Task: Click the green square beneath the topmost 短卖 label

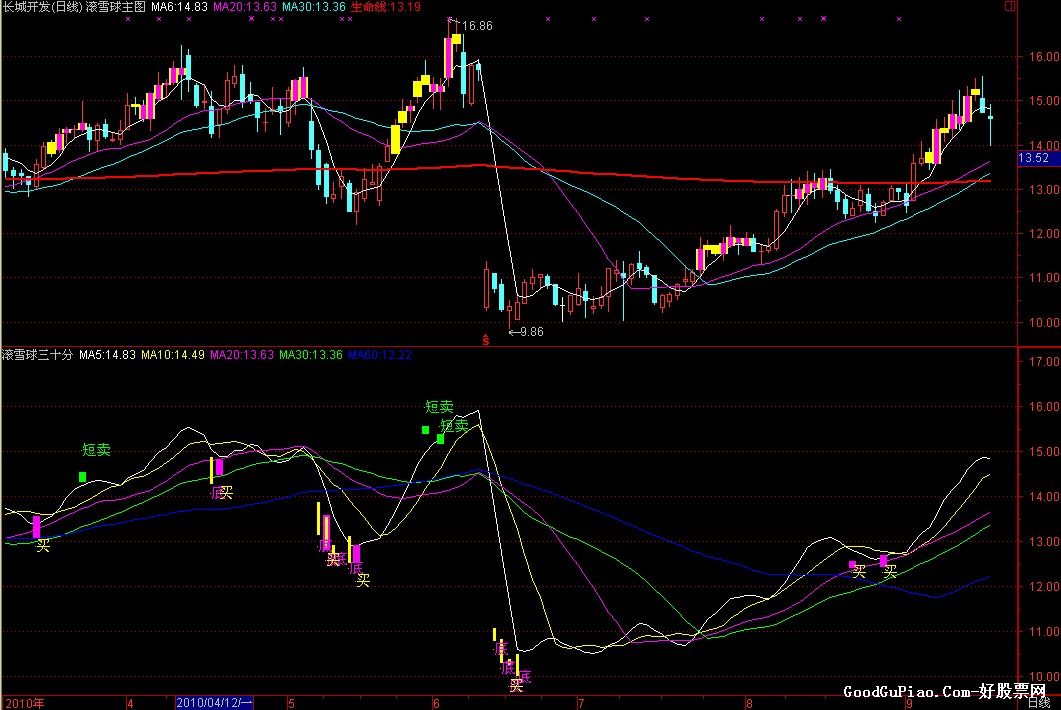Action: coord(425,430)
